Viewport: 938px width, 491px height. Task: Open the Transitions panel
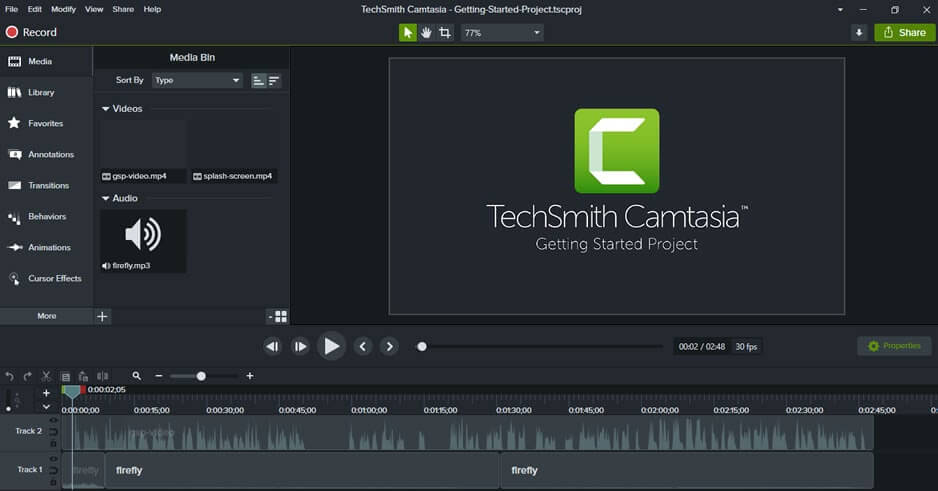[x=46, y=185]
